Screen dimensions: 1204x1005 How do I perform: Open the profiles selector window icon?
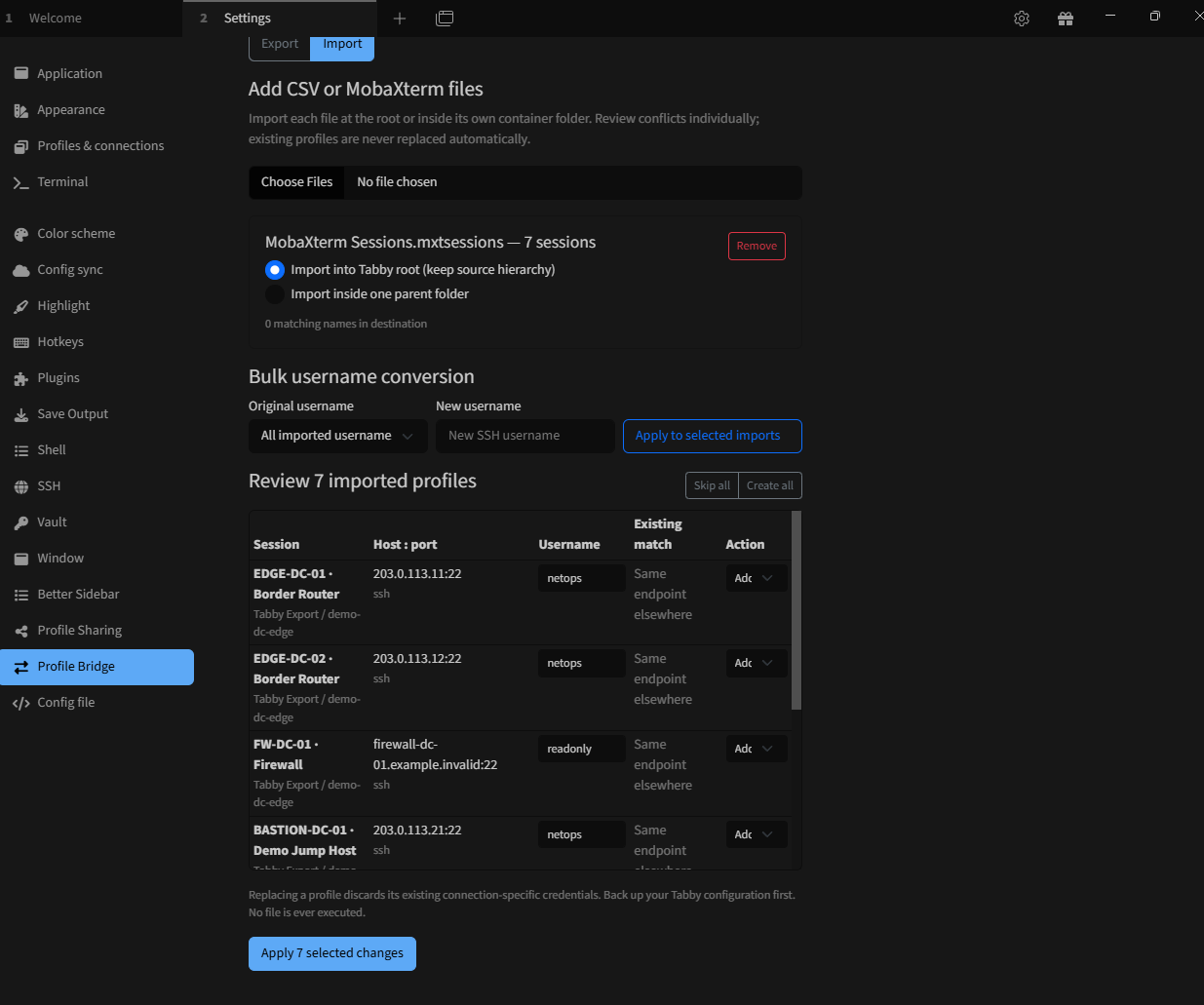coord(445,19)
